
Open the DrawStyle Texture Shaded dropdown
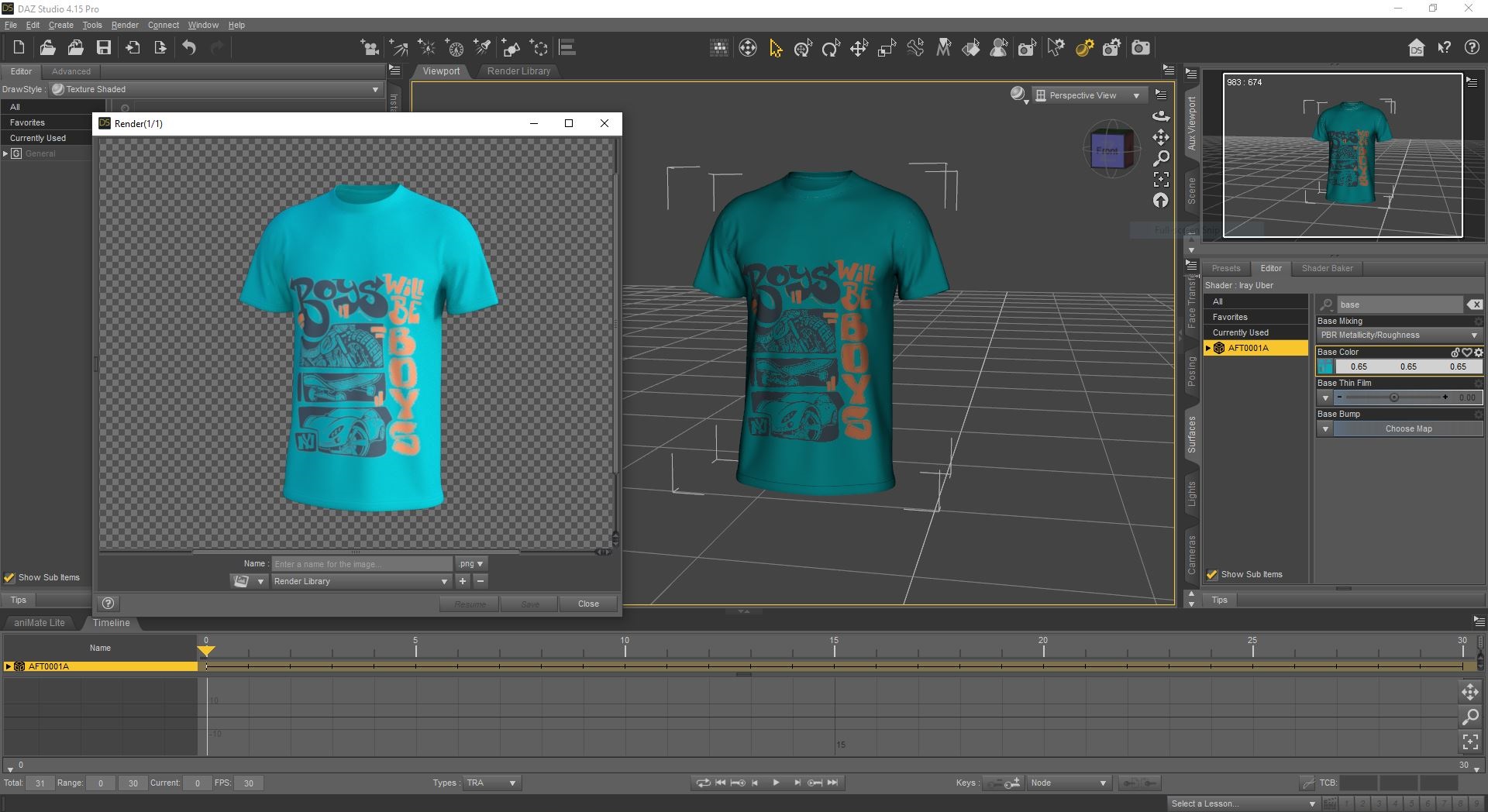[x=217, y=89]
